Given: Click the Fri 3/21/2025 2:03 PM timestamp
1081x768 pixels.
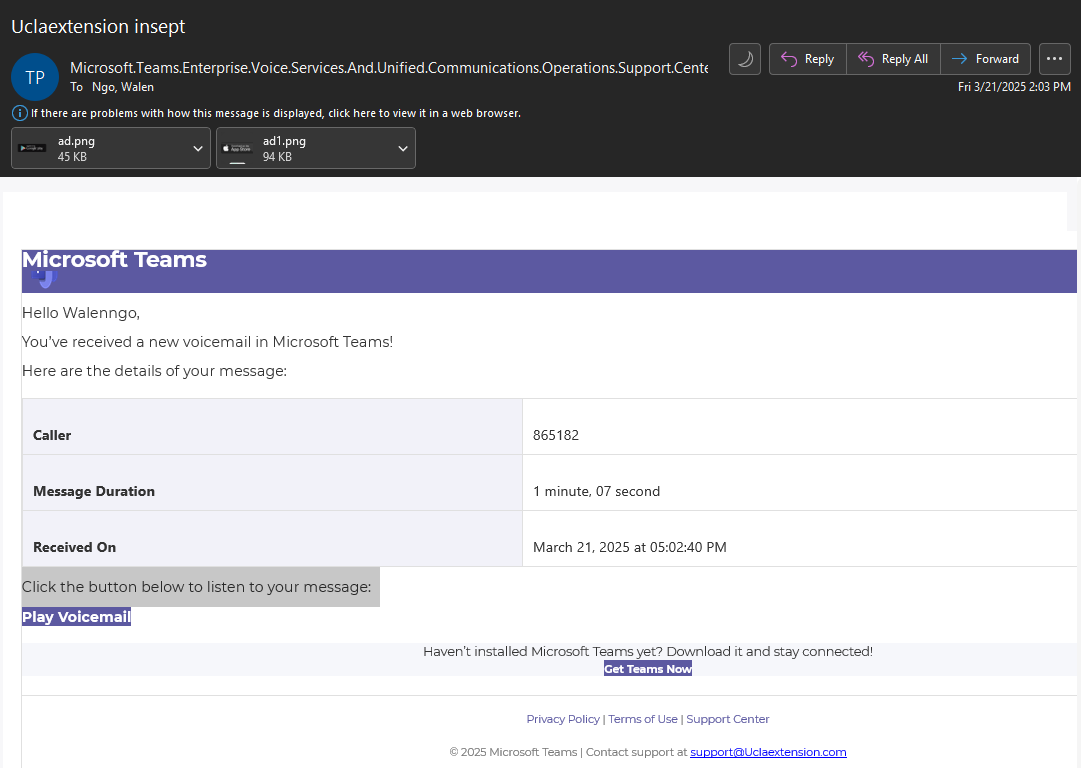Looking at the screenshot, I should (1014, 87).
